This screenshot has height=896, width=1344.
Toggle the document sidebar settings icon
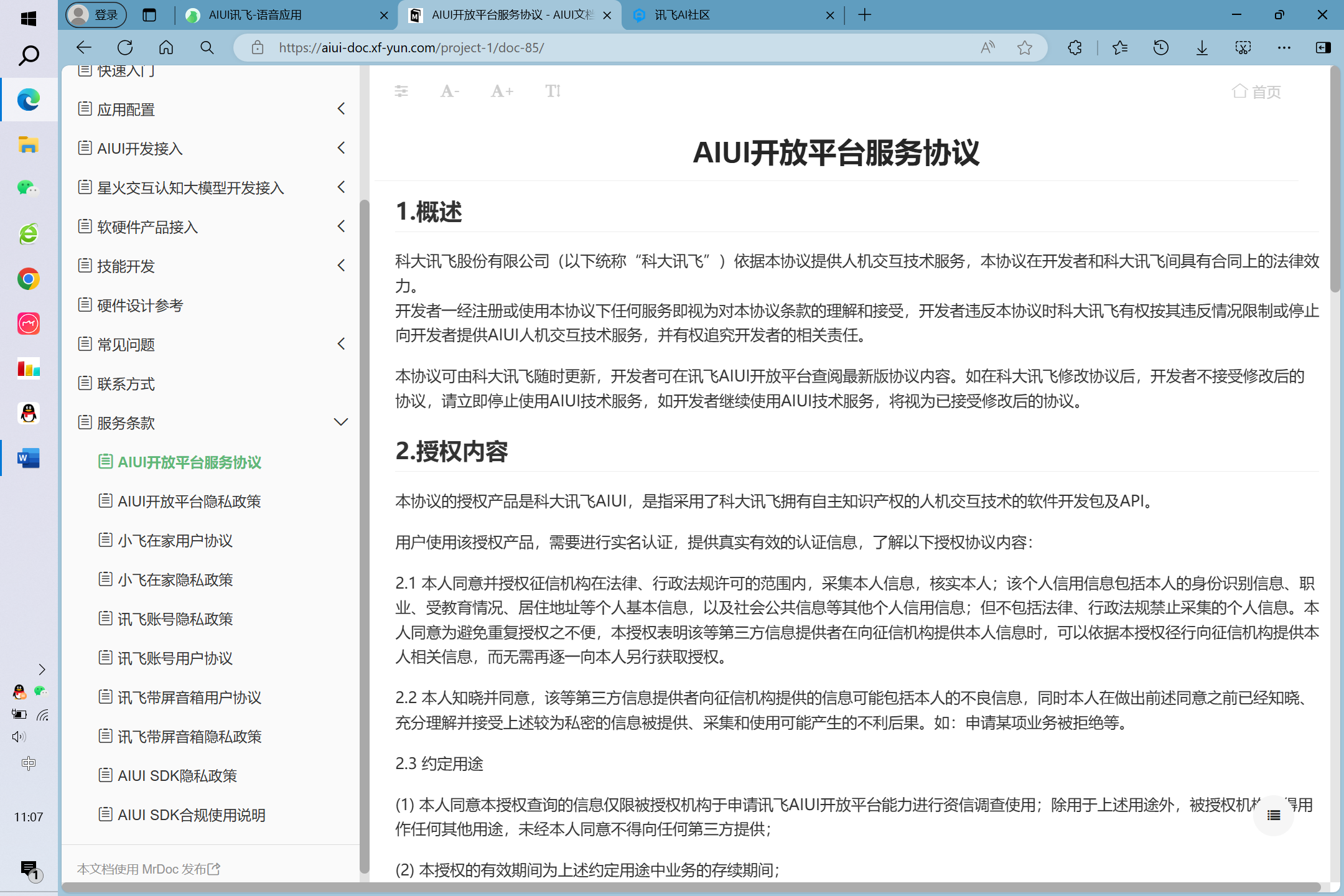[401, 91]
